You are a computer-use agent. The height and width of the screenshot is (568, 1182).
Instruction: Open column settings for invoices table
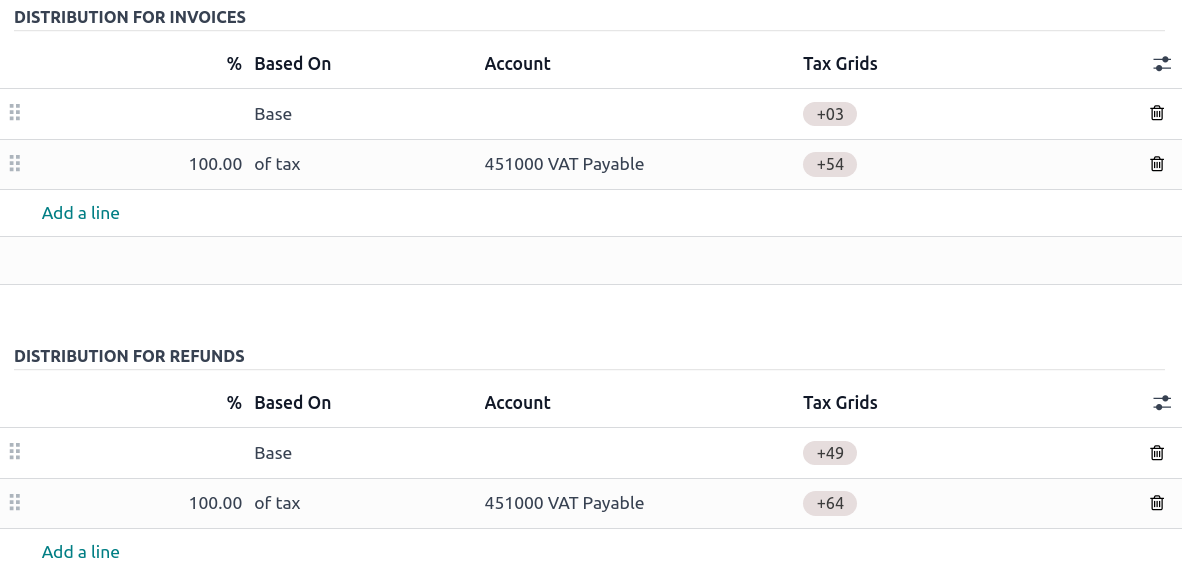[x=1161, y=64]
